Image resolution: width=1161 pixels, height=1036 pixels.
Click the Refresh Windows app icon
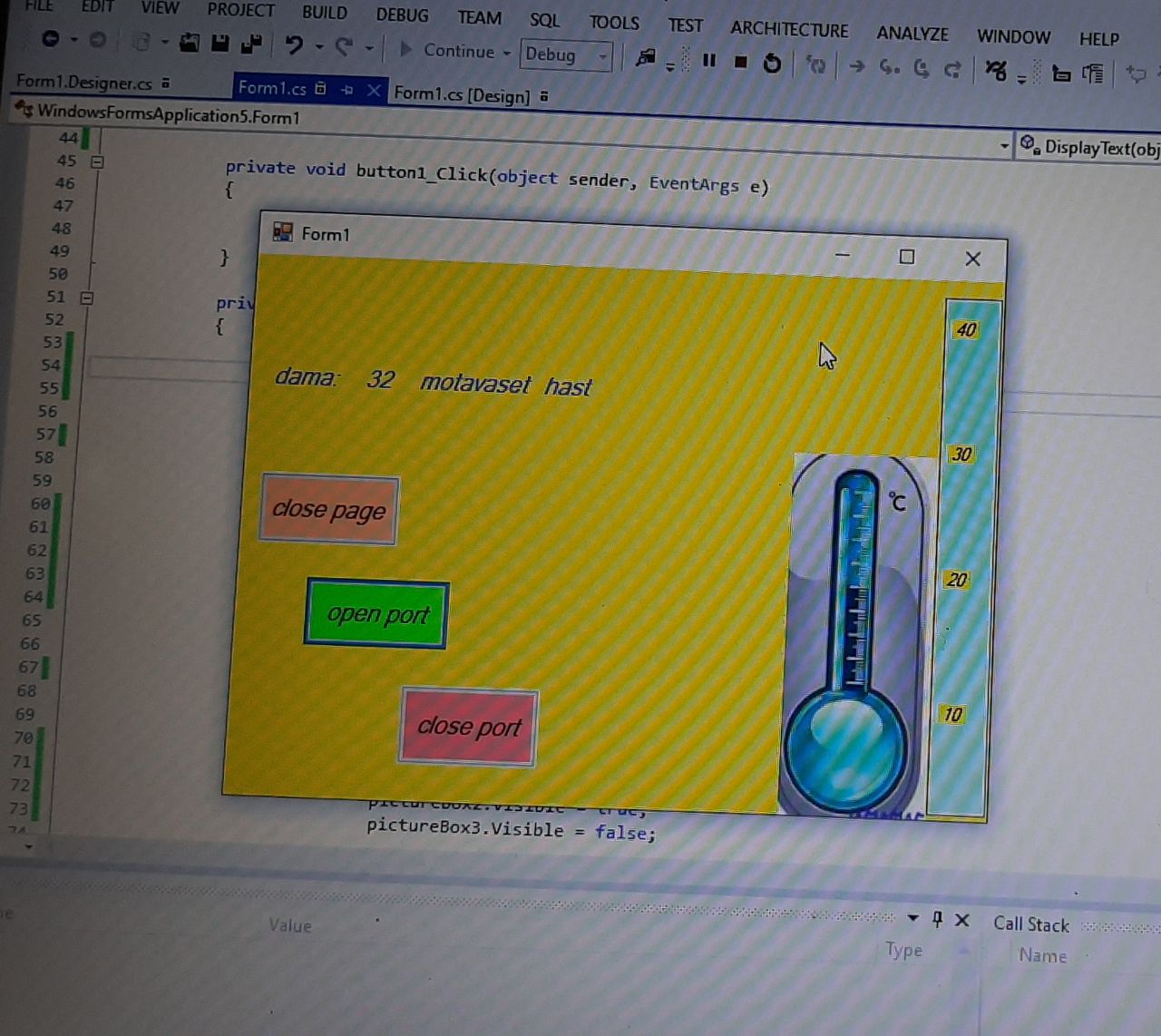click(x=816, y=64)
